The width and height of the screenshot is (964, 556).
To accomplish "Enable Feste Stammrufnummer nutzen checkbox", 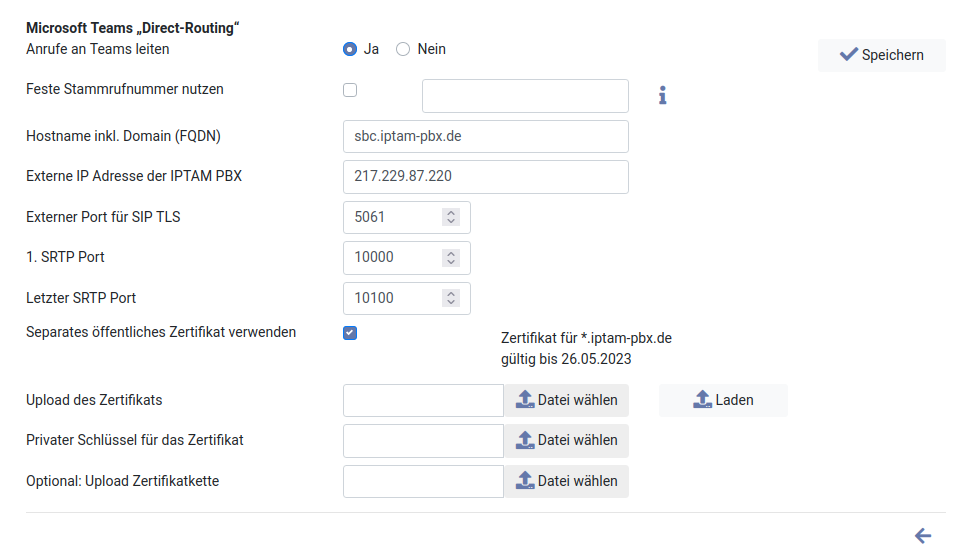I will click(350, 90).
